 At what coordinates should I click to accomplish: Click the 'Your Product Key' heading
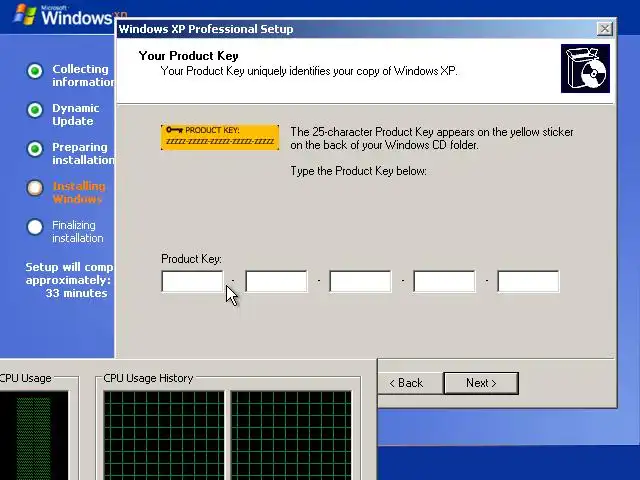click(189, 56)
